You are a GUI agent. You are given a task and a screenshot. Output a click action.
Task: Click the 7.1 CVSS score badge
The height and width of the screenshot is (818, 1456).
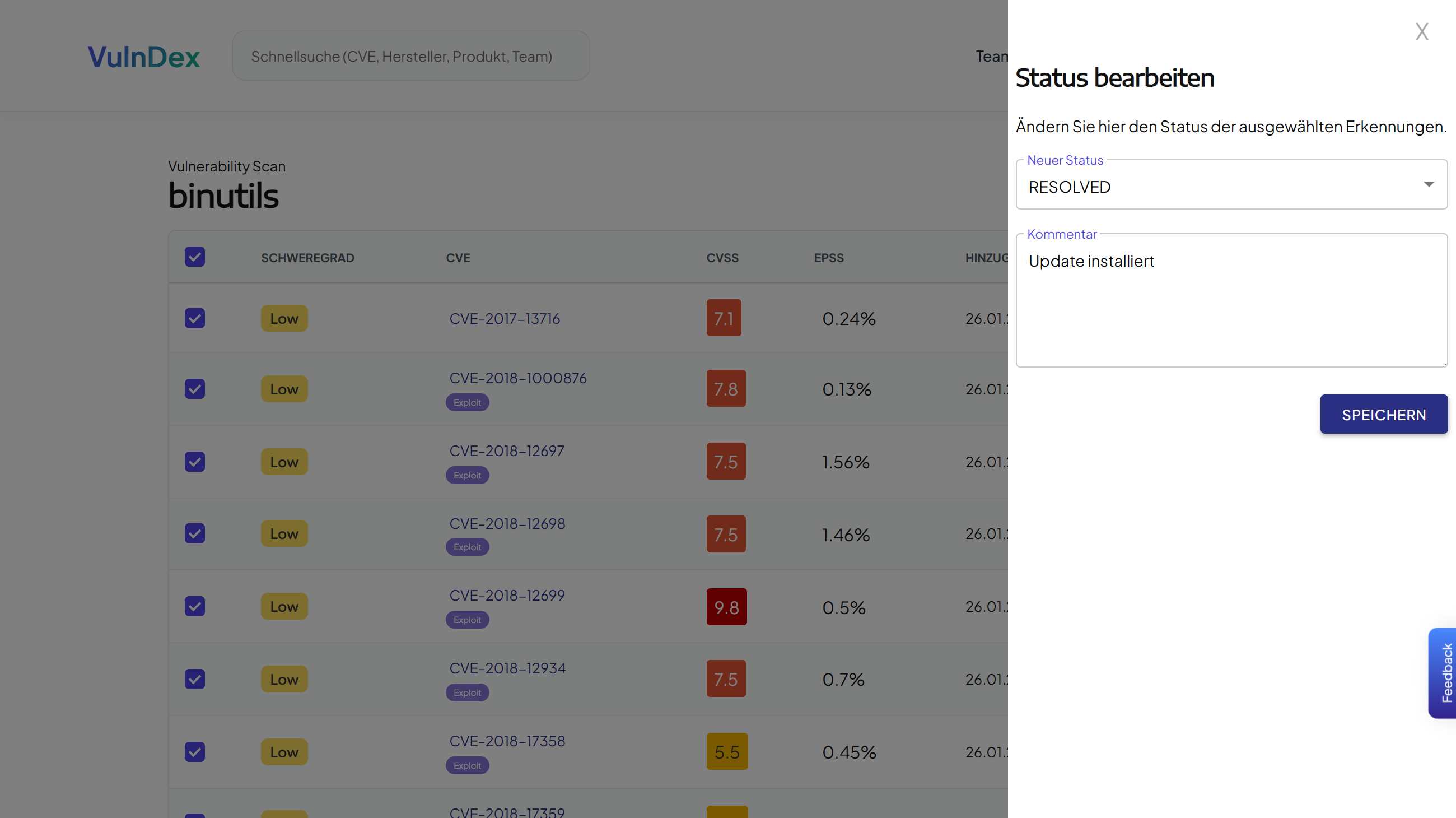[x=724, y=318]
